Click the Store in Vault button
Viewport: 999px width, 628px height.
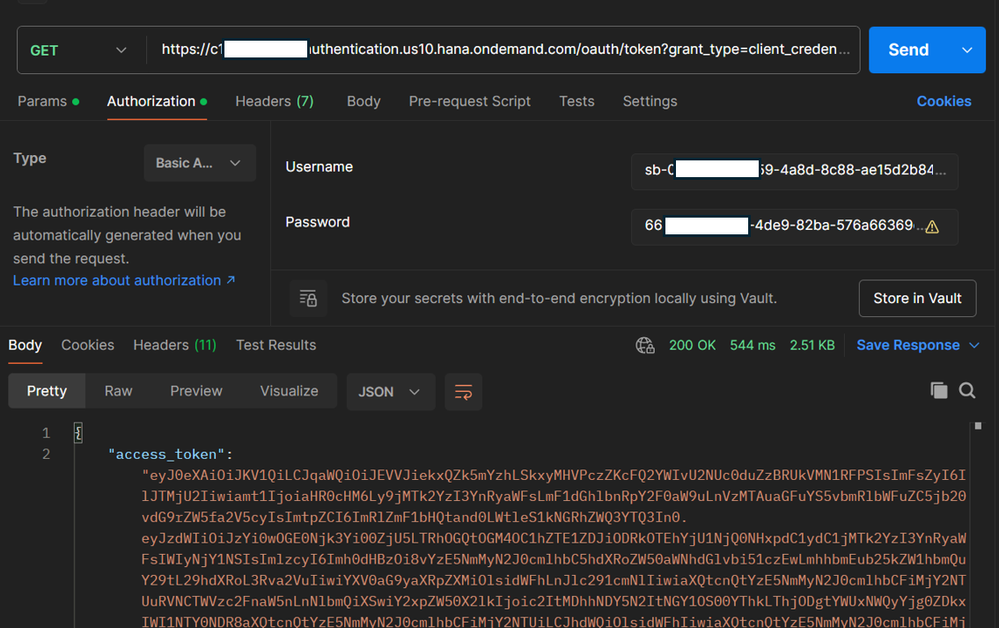point(917,298)
